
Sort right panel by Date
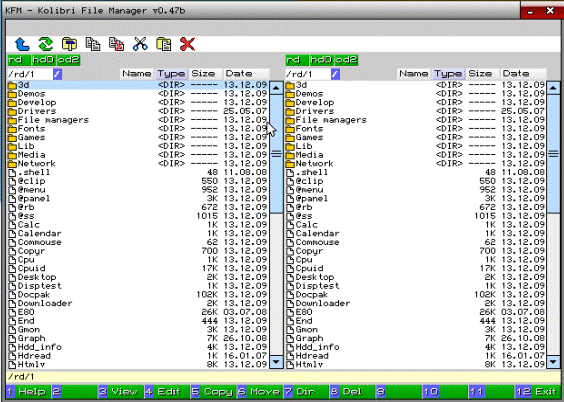click(x=524, y=74)
